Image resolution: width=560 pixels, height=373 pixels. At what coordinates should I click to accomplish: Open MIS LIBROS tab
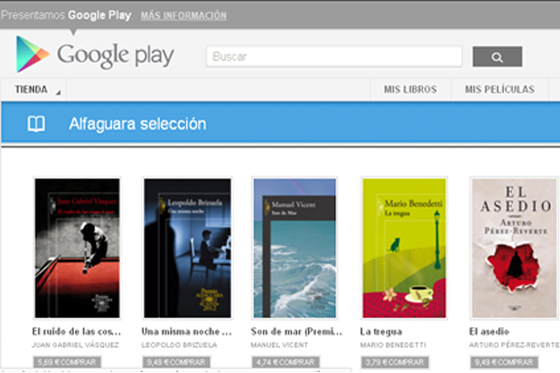410,89
